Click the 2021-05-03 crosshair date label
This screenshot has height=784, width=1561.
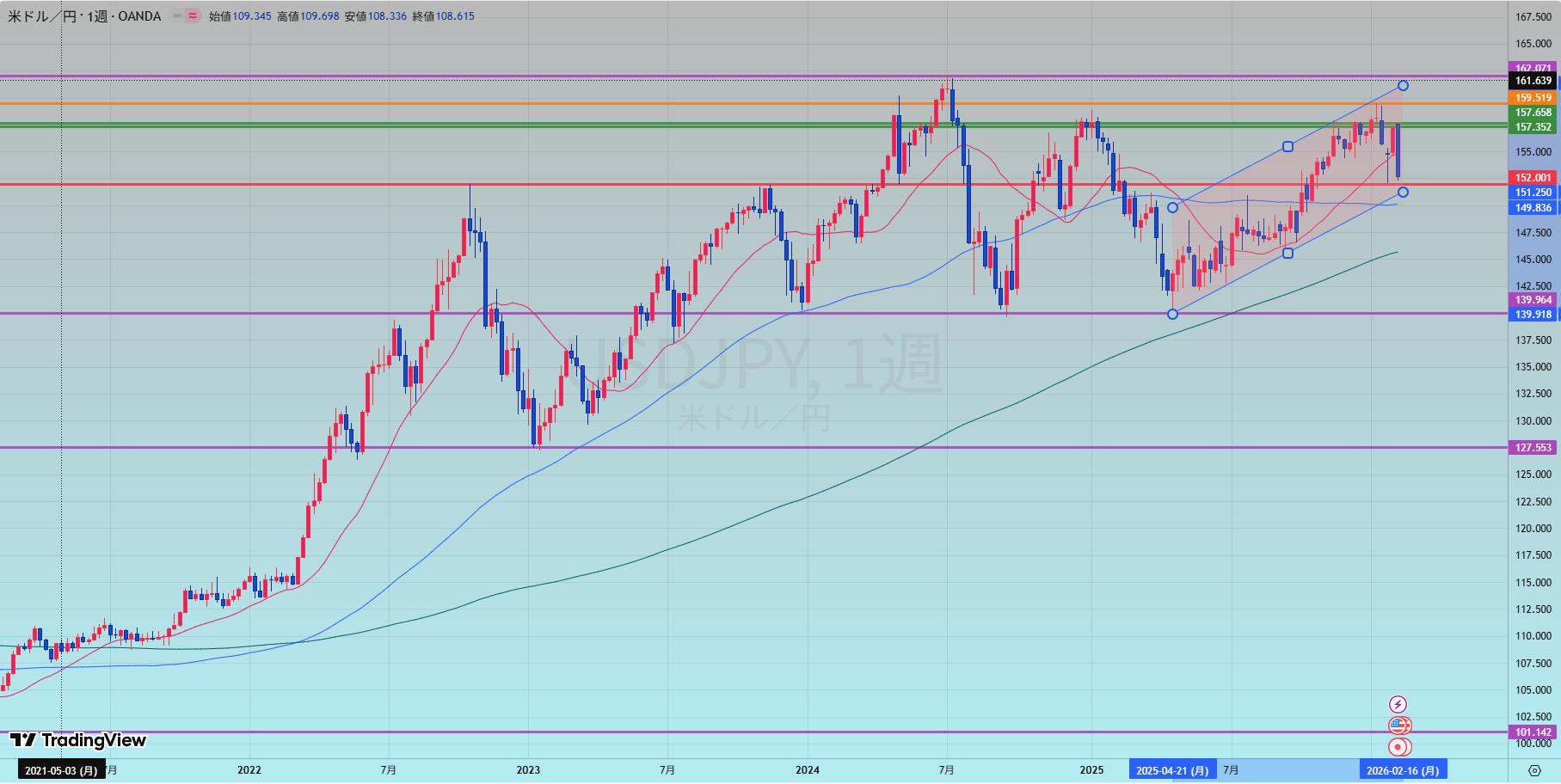pyautogui.click(x=60, y=770)
